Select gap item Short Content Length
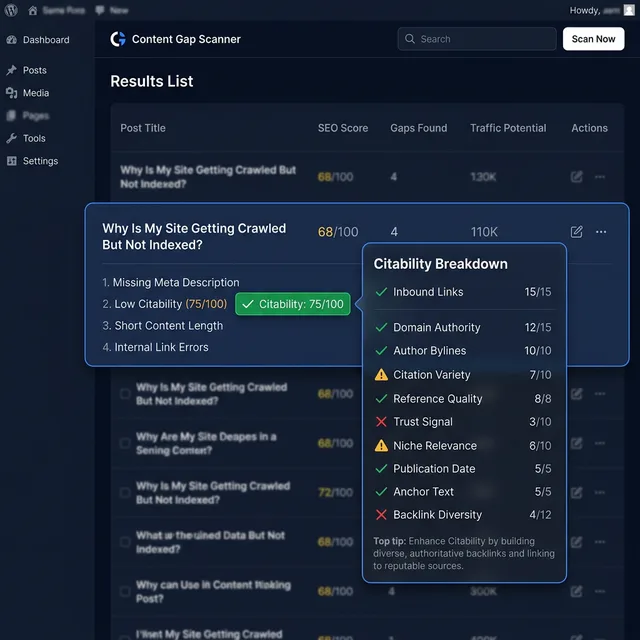Image resolution: width=640 pixels, height=640 pixels. (x=163, y=326)
